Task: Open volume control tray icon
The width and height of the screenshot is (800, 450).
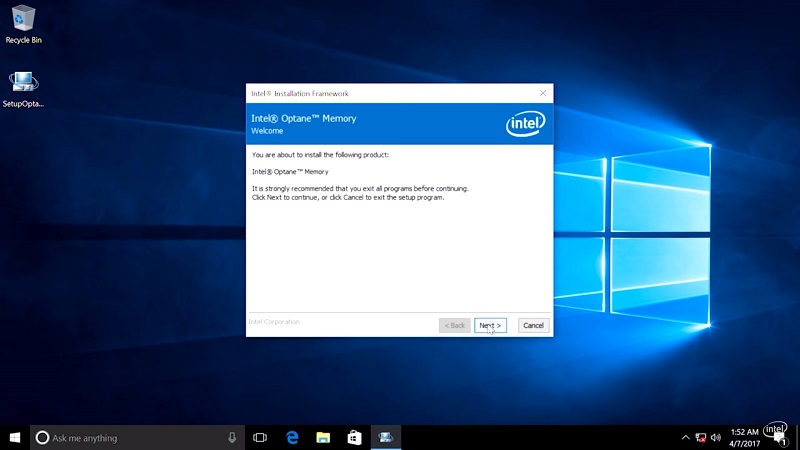Action: point(716,438)
